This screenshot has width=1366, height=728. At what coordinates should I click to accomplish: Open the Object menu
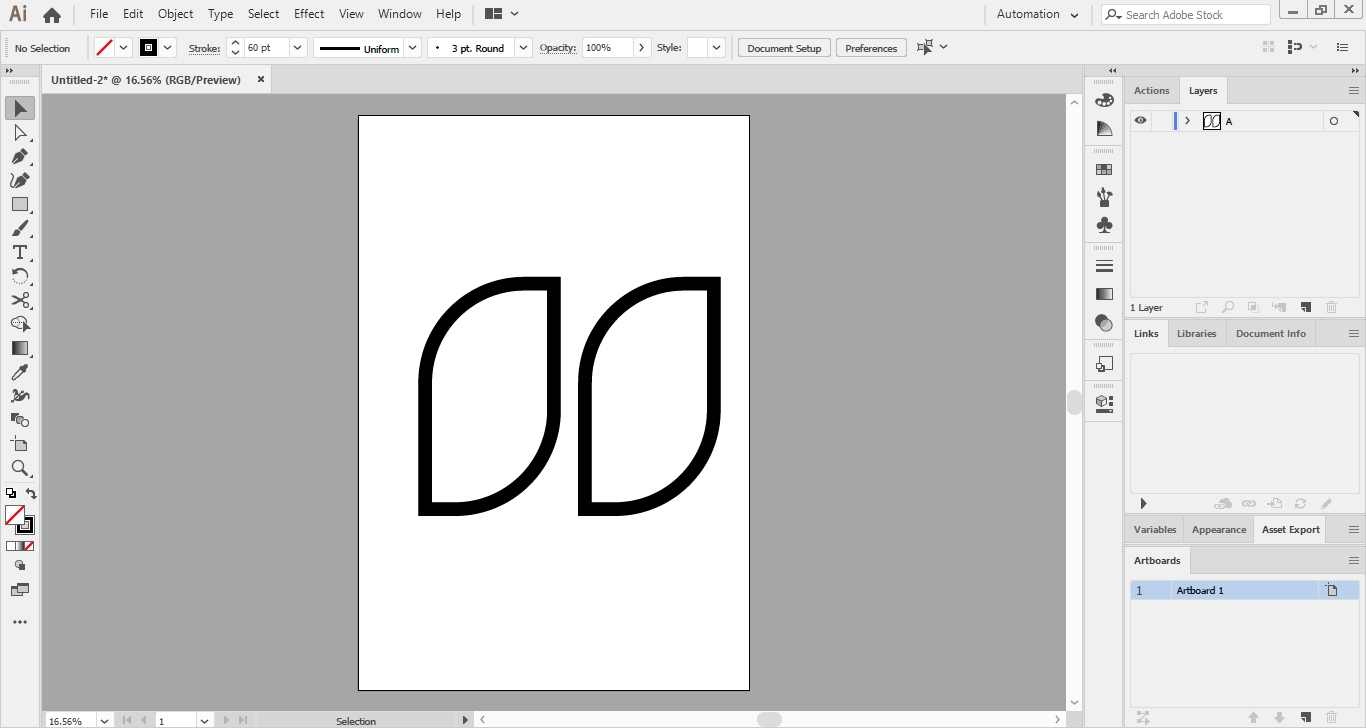point(175,14)
